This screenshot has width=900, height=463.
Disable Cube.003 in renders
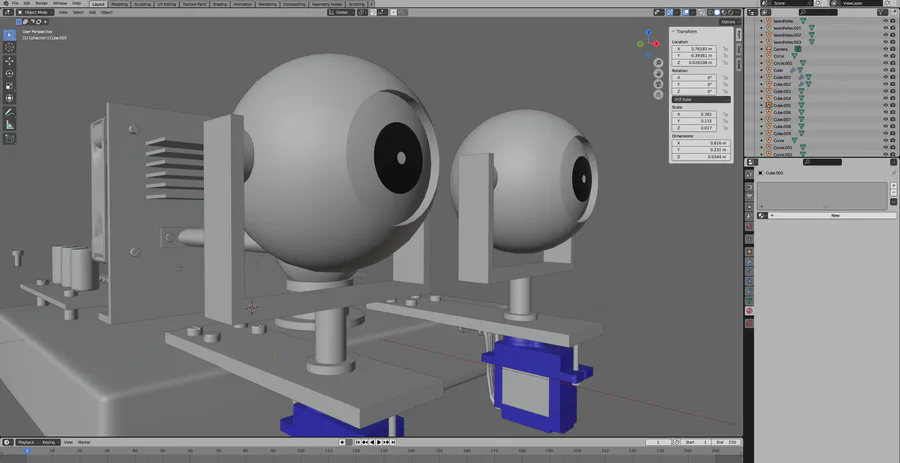pyautogui.click(x=893, y=91)
